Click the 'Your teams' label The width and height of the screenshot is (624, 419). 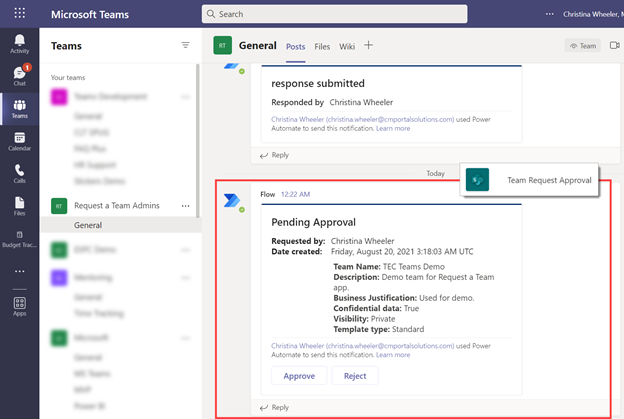(68, 78)
